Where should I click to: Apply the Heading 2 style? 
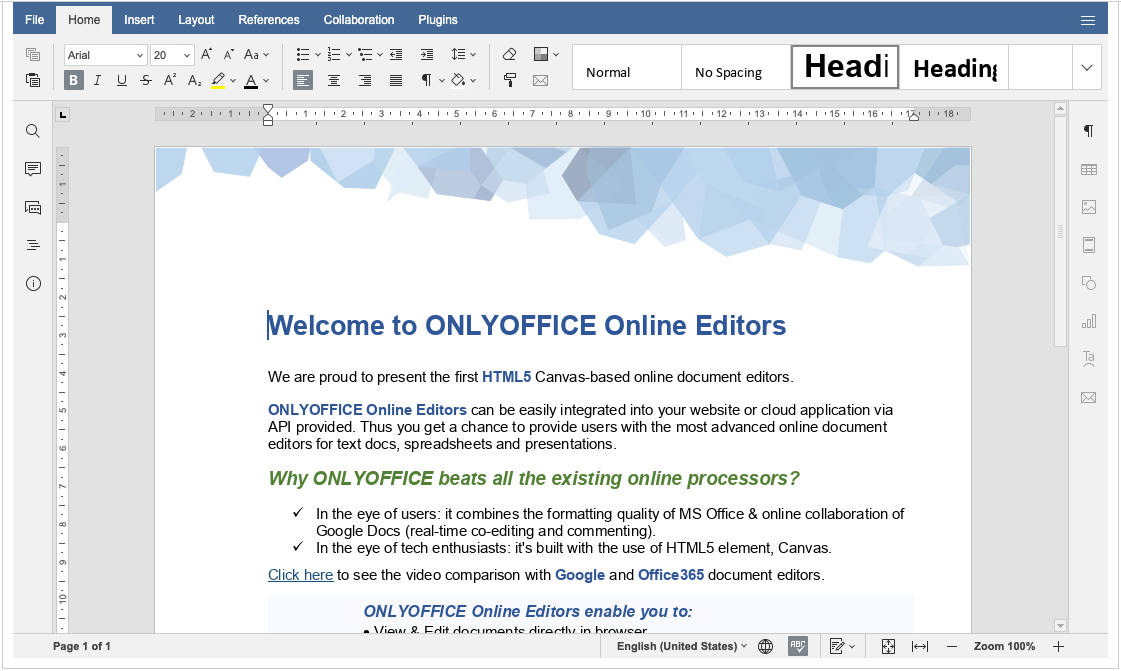coord(954,67)
